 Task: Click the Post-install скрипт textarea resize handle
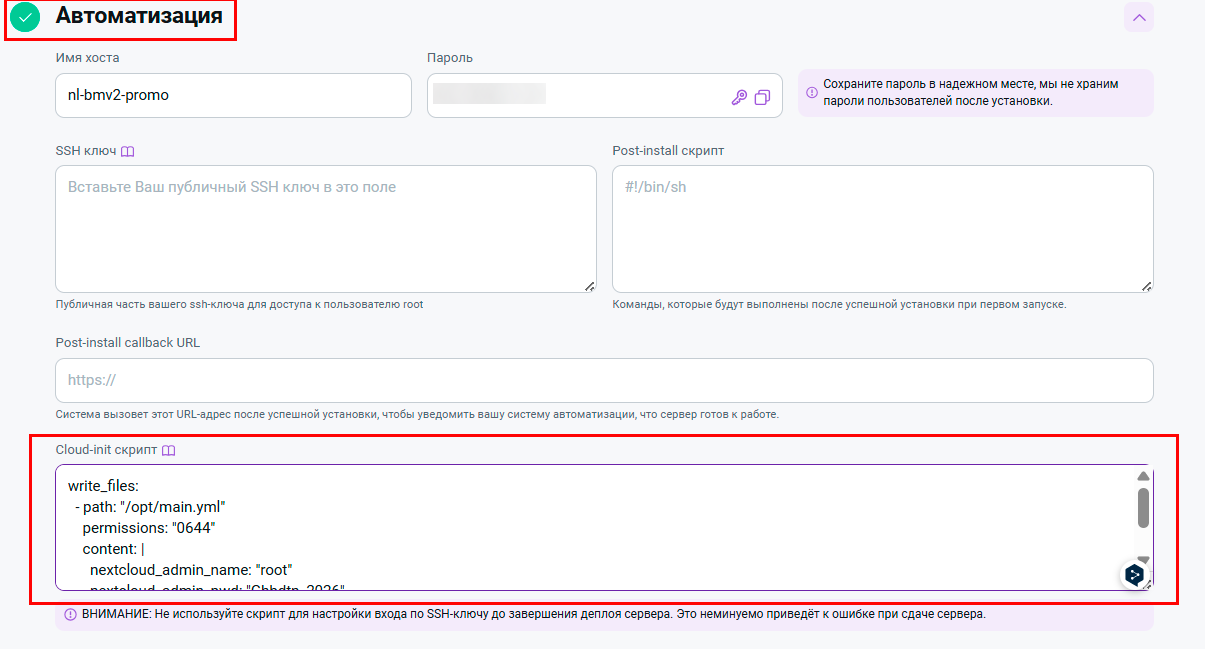pos(1146,286)
